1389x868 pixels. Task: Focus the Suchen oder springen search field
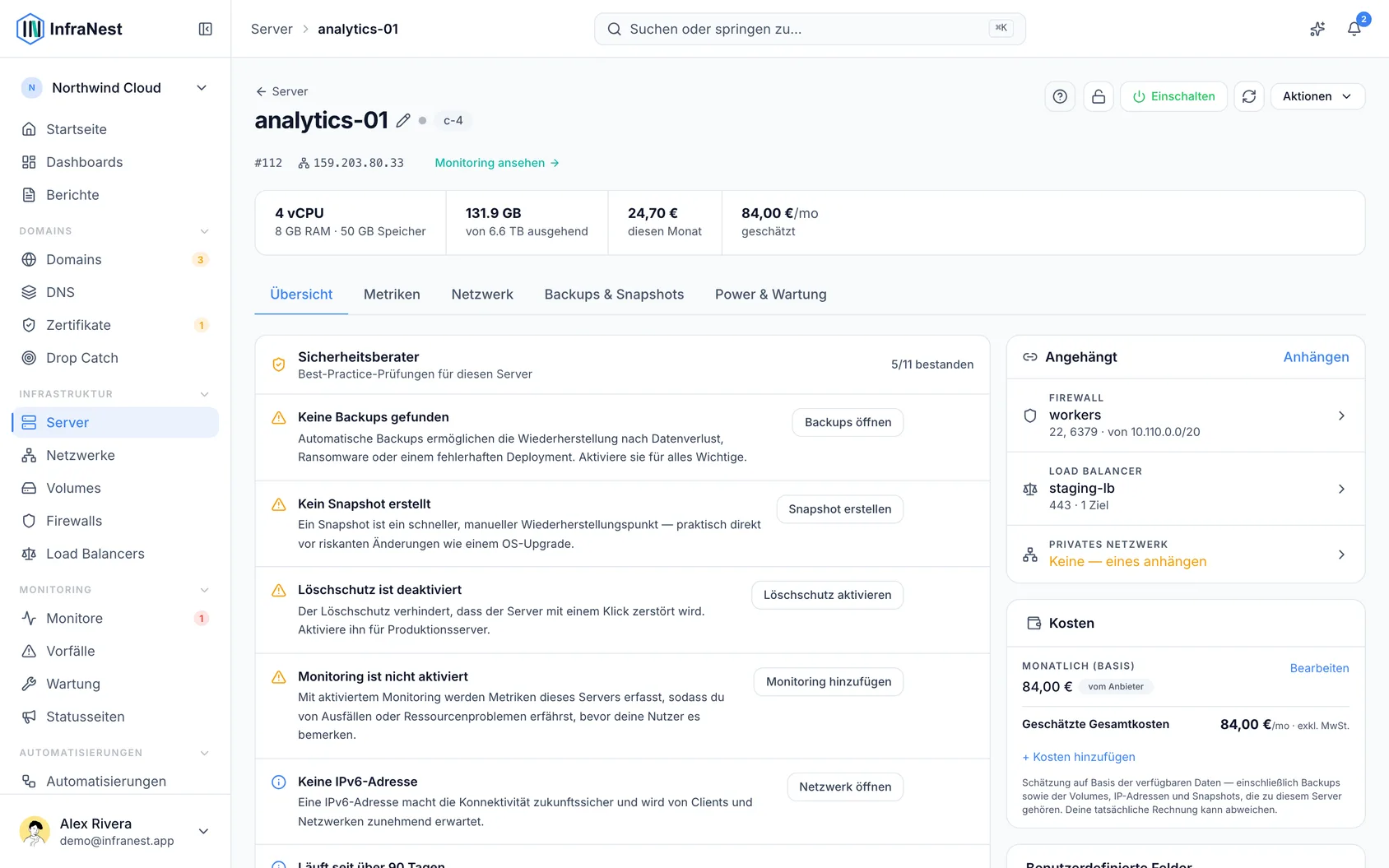coord(810,29)
